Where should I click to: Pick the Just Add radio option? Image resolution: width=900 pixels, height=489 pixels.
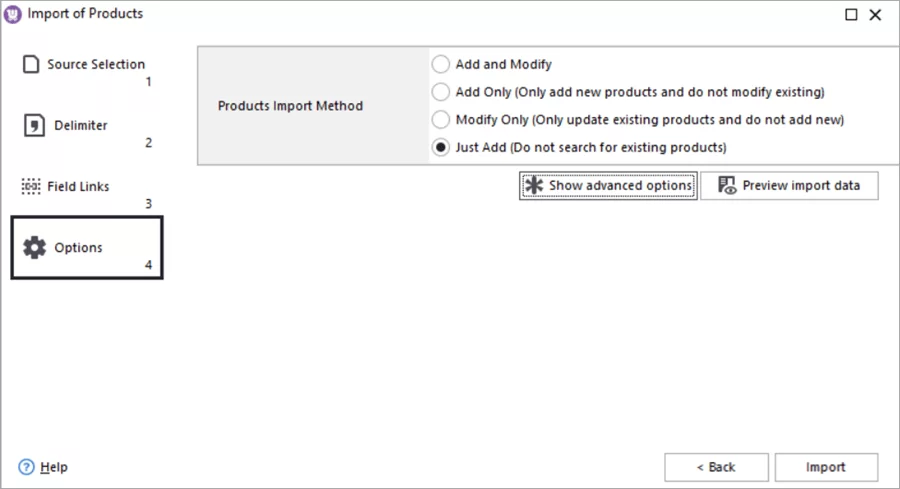coord(441,148)
